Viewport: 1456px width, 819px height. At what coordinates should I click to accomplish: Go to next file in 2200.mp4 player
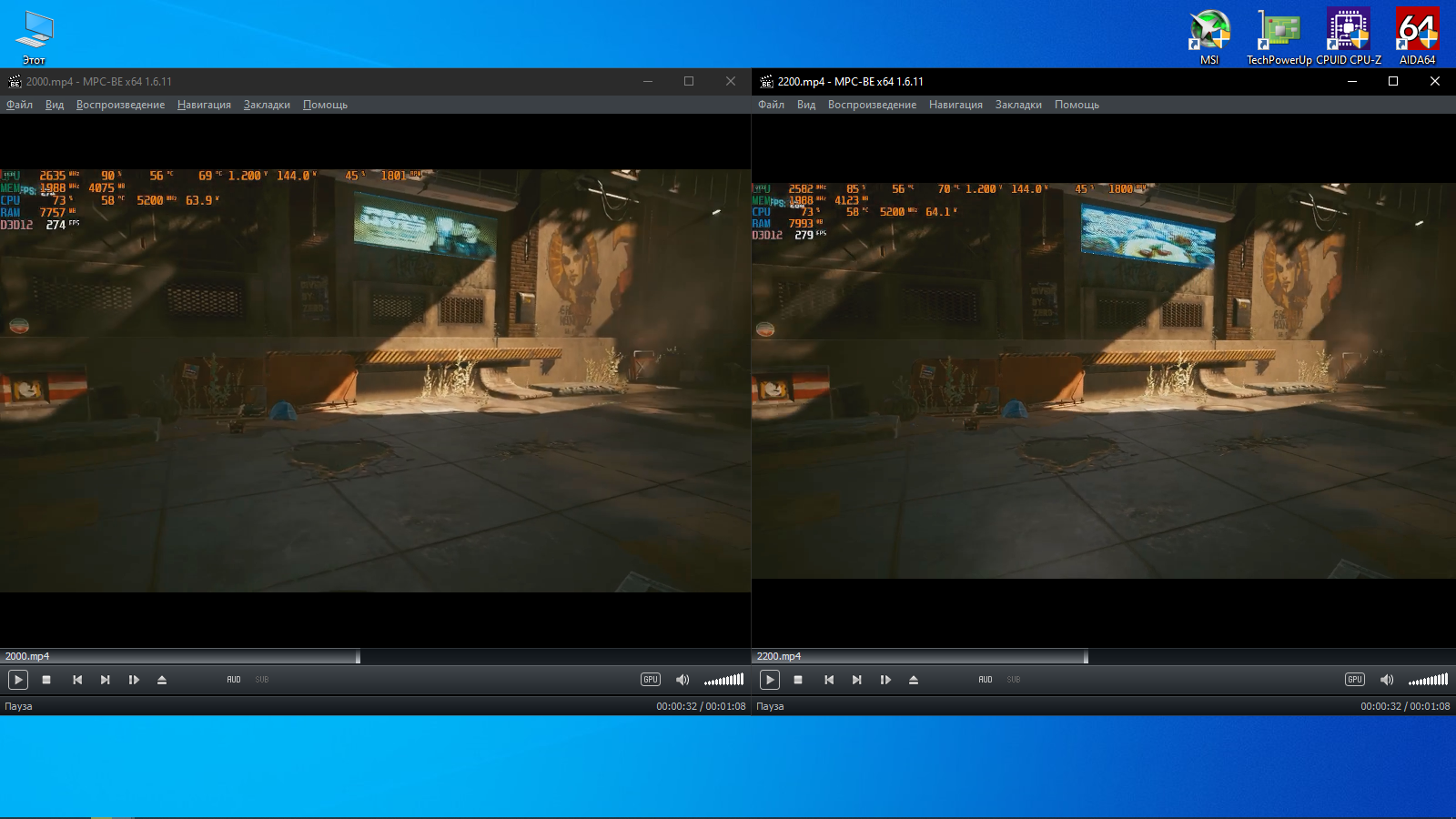(x=857, y=680)
